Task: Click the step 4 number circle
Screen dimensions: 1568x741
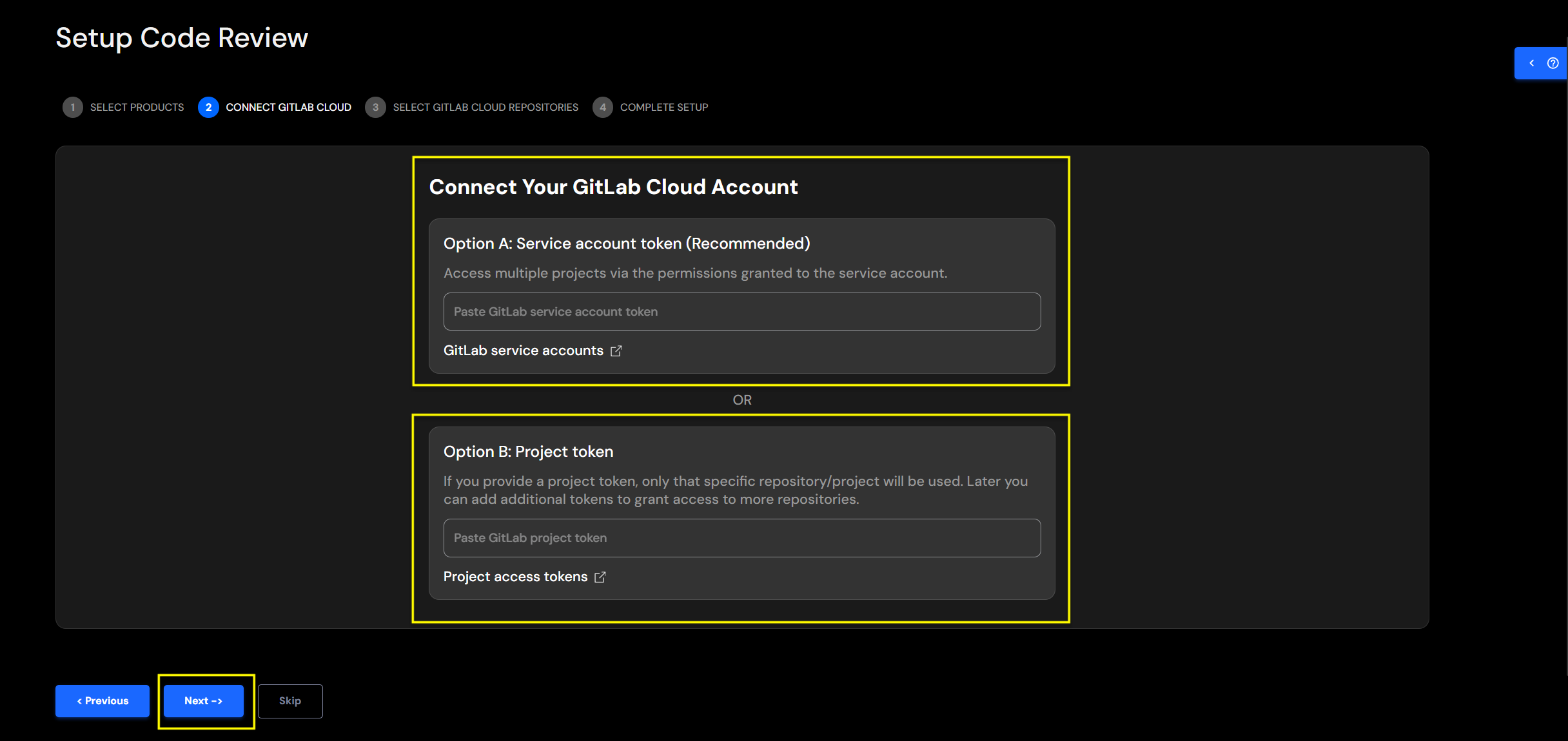Action: [x=603, y=107]
